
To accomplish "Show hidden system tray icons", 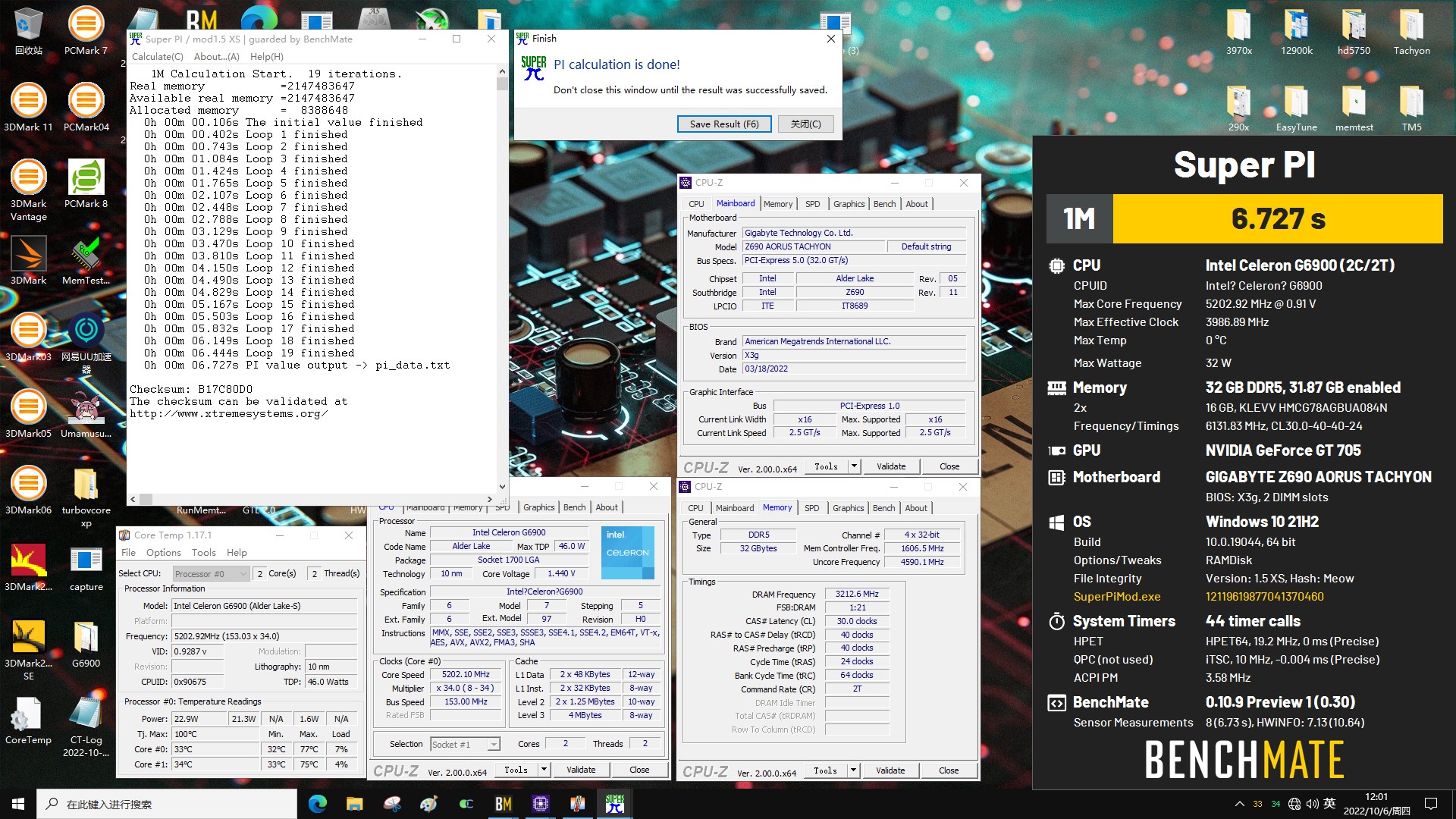I will (x=1239, y=804).
